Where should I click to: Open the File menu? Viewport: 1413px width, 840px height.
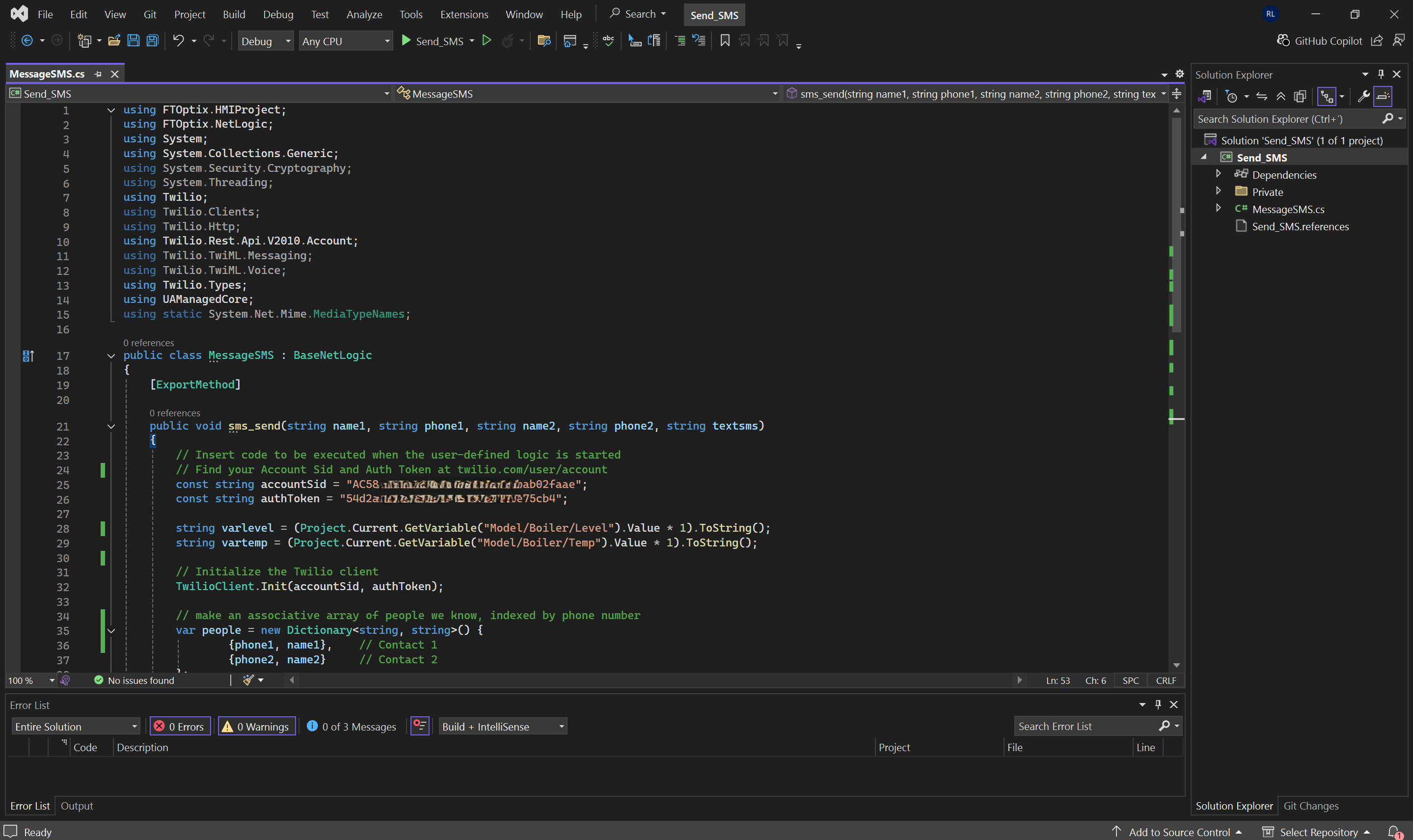click(45, 14)
